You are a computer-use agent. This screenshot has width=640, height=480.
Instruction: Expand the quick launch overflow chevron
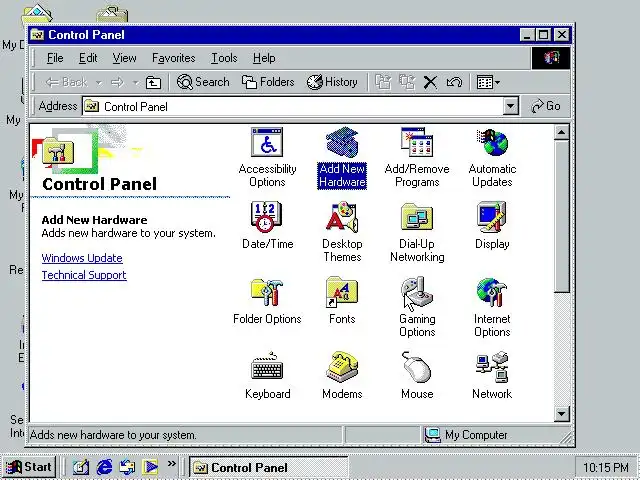[171, 464]
